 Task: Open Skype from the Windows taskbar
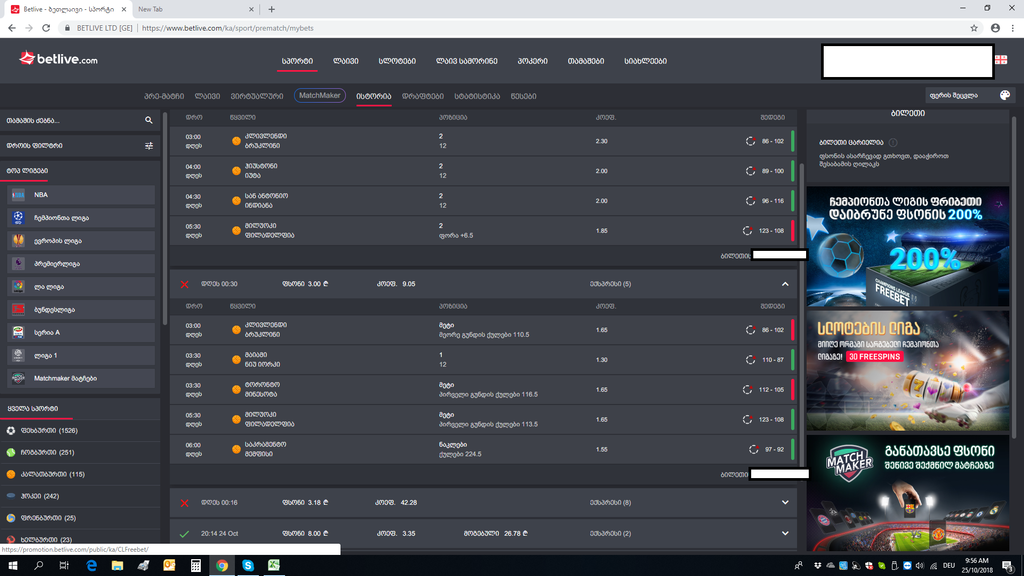point(247,566)
